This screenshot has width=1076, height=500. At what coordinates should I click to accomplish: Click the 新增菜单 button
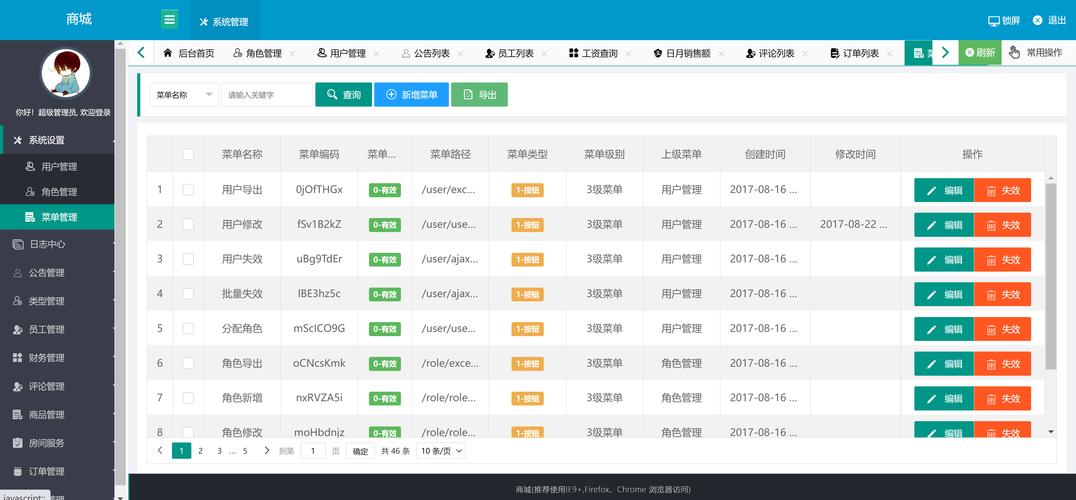(x=411, y=95)
